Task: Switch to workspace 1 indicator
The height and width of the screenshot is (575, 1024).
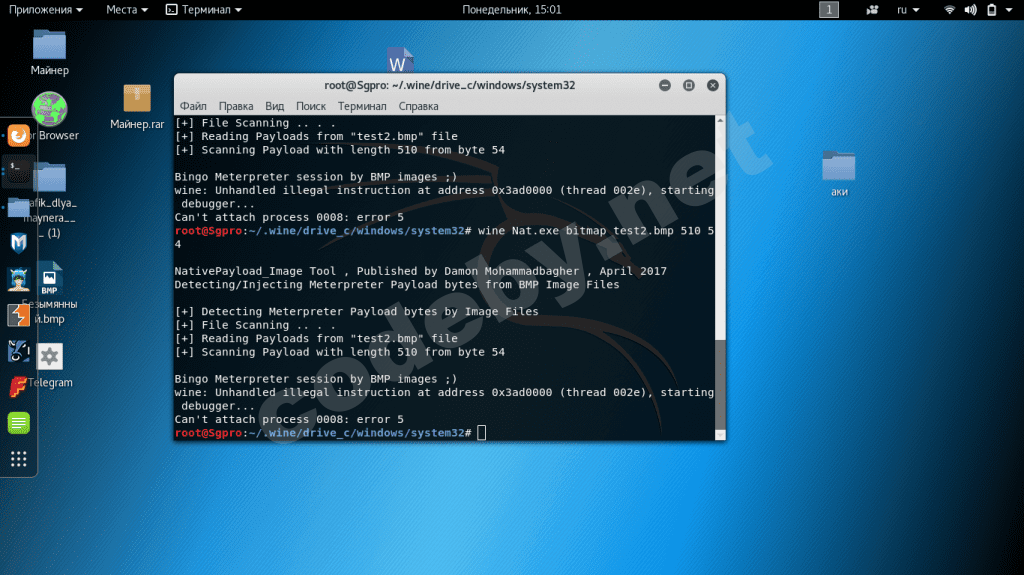Action: (x=829, y=10)
